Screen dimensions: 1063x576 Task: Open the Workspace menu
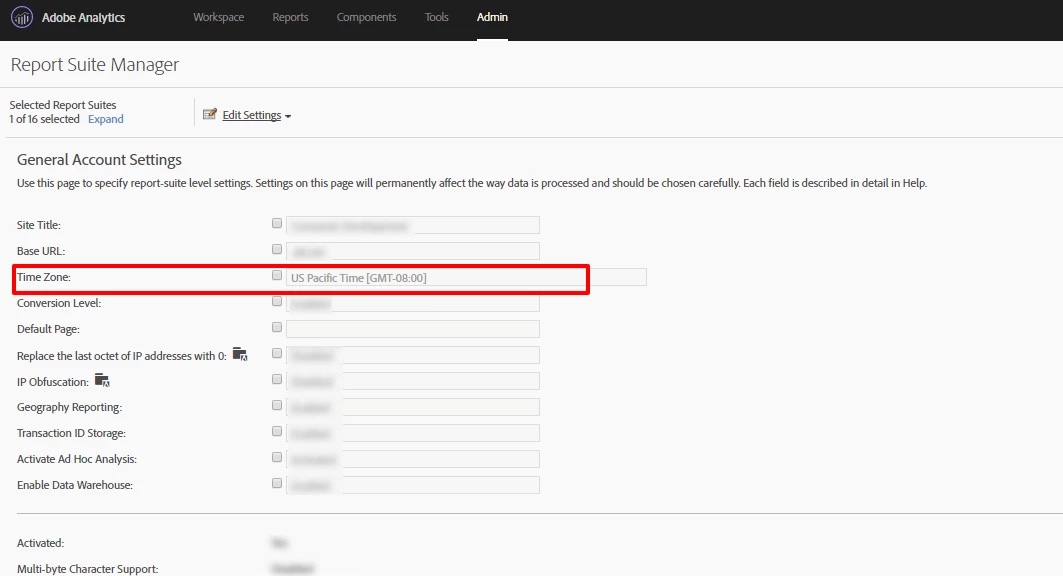[x=218, y=17]
